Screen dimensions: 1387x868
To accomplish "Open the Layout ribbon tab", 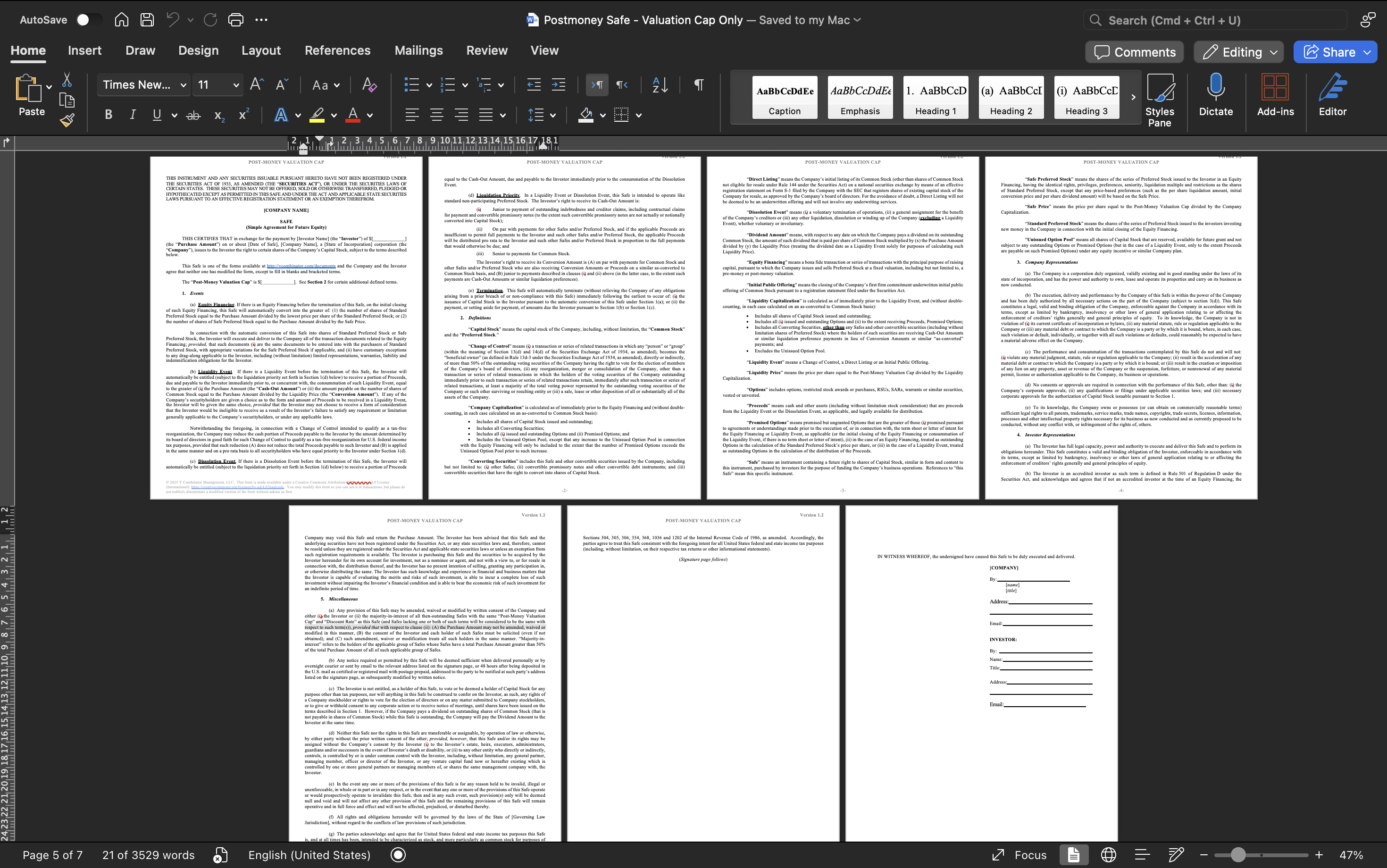I will pos(260,50).
